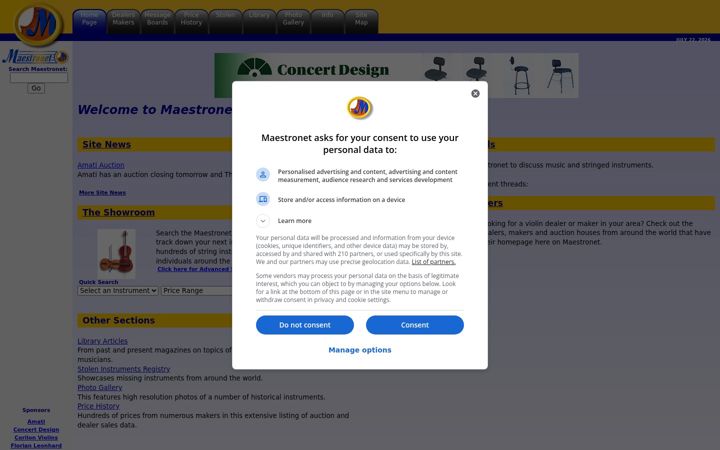Open the Price Range dropdown
The width and height of the screenshot is (720, 450).
click(x=197, y=291)
